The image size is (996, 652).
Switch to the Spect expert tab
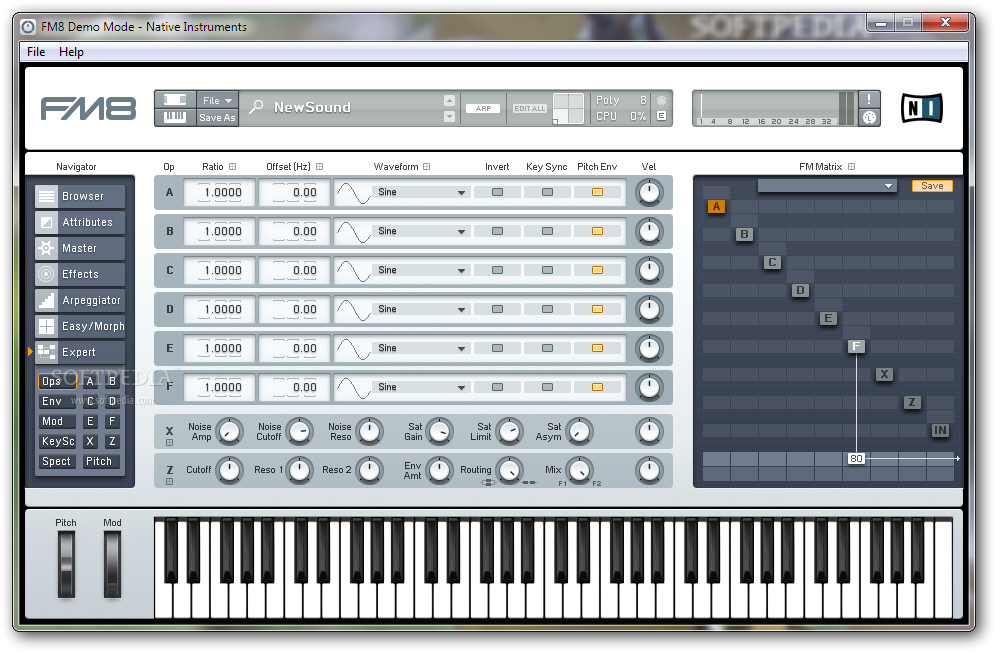point(57,461)
